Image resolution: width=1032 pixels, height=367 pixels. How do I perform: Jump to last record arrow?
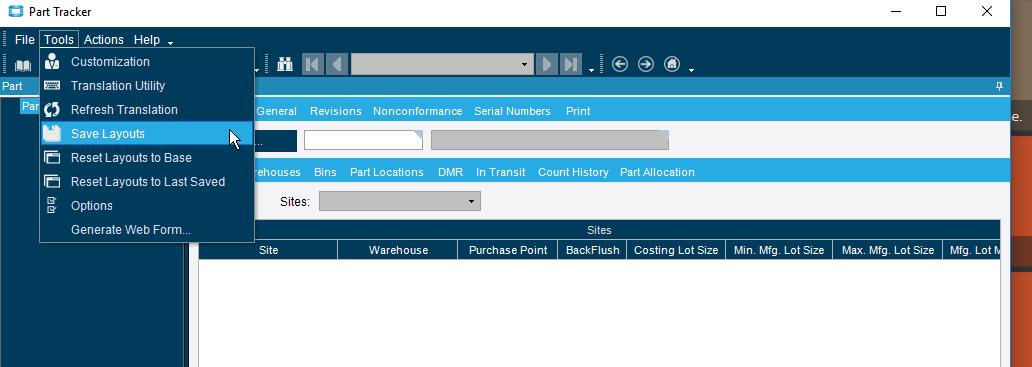pos(571,64)
